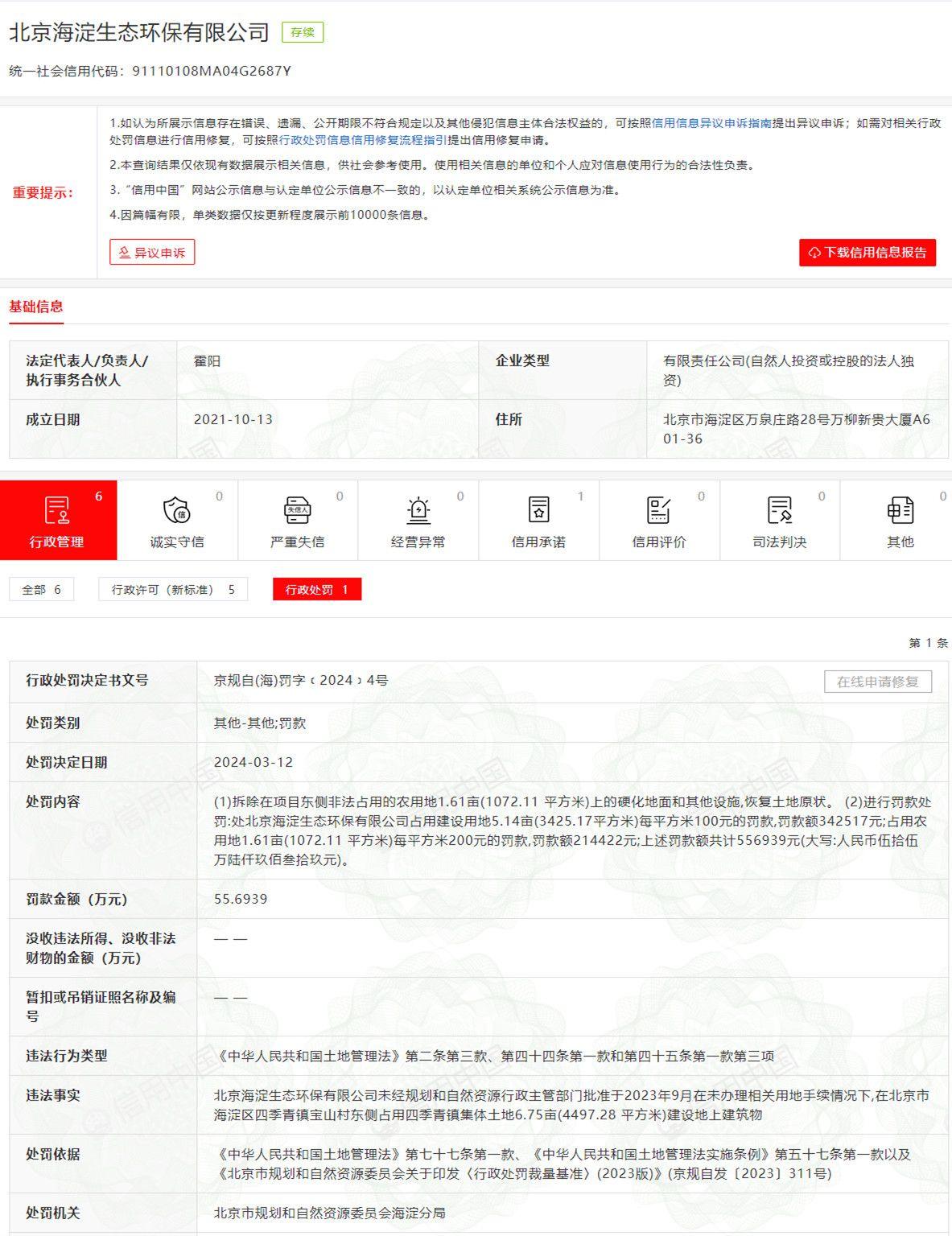Viewport: 952px width, 1236px height.
Task: Click the 存续 status badge
Action: tap(303, 32)
